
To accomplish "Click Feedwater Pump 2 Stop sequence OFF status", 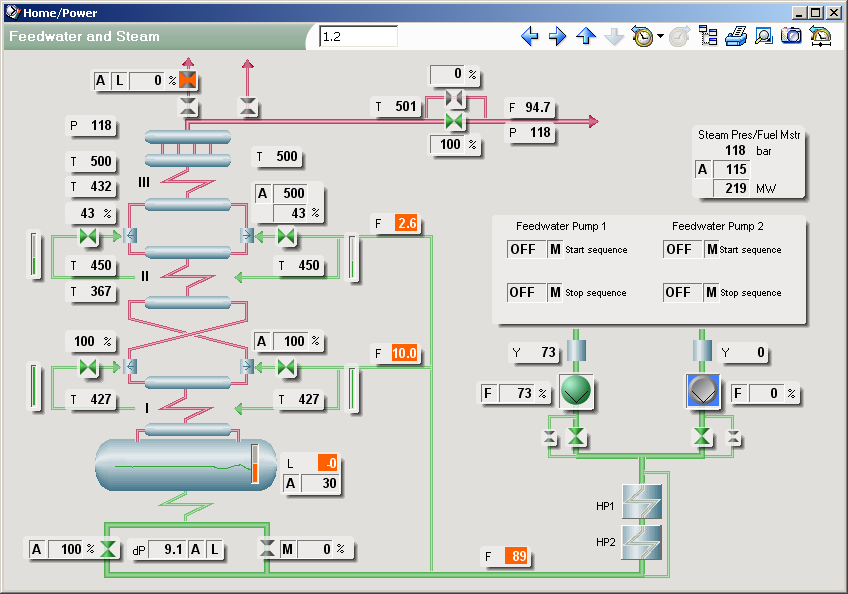I will pos(682,293).
